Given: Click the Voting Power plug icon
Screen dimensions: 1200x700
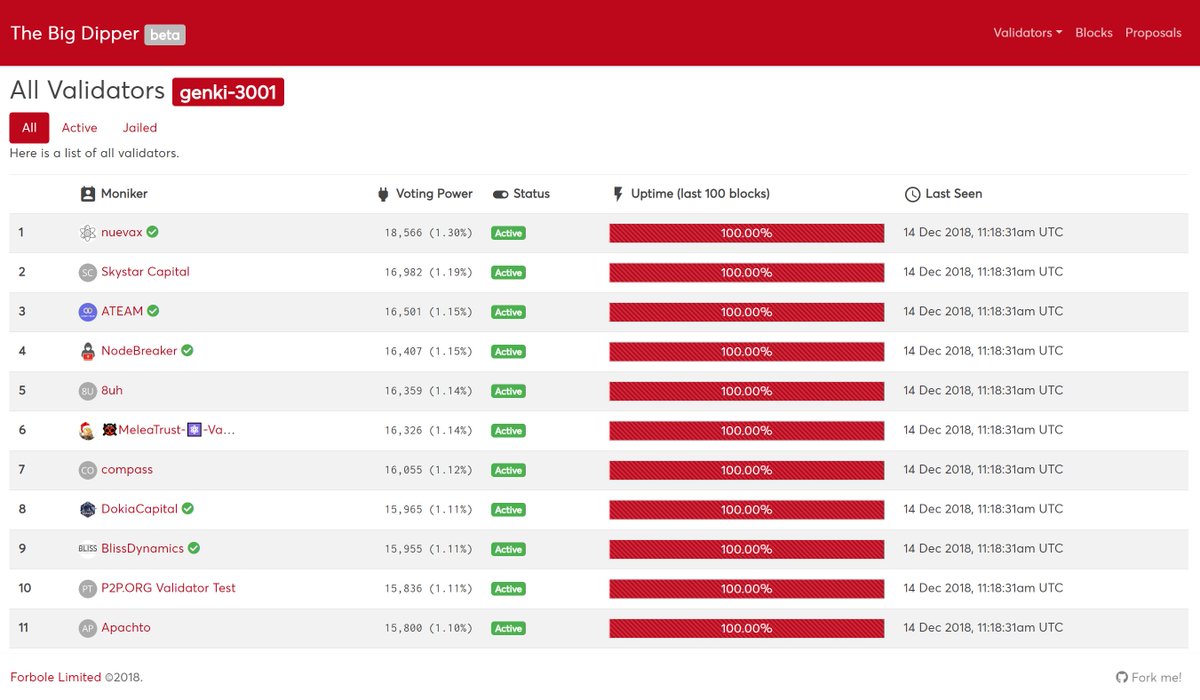Looking at the screenshot, I should (x=383, y=194).
